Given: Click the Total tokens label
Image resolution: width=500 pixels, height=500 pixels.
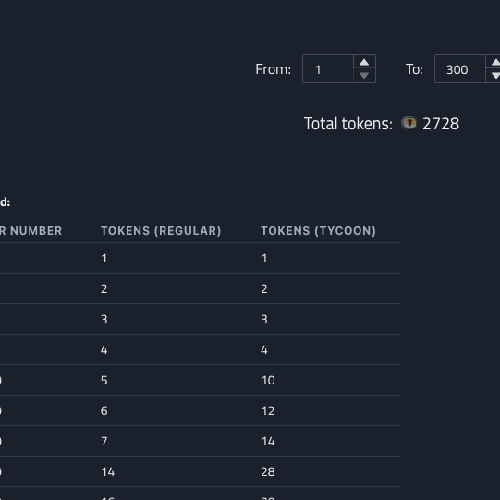Looking at the screenshot, I should (348, 124).
